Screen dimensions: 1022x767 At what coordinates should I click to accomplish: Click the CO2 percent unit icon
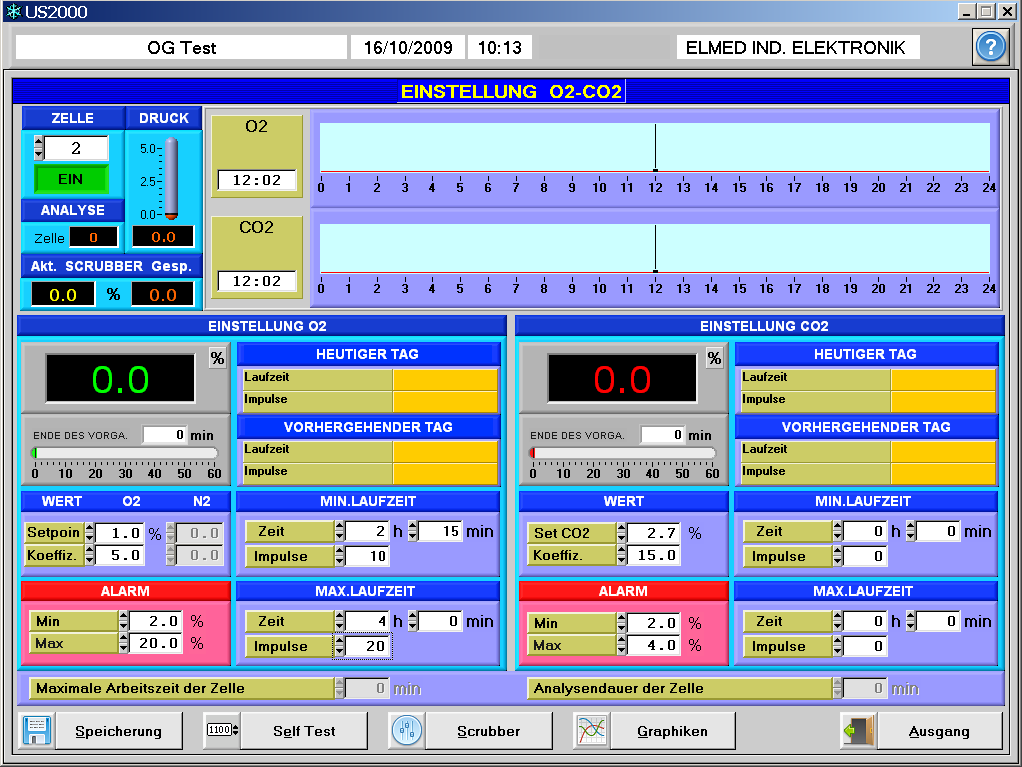(714, 359)
